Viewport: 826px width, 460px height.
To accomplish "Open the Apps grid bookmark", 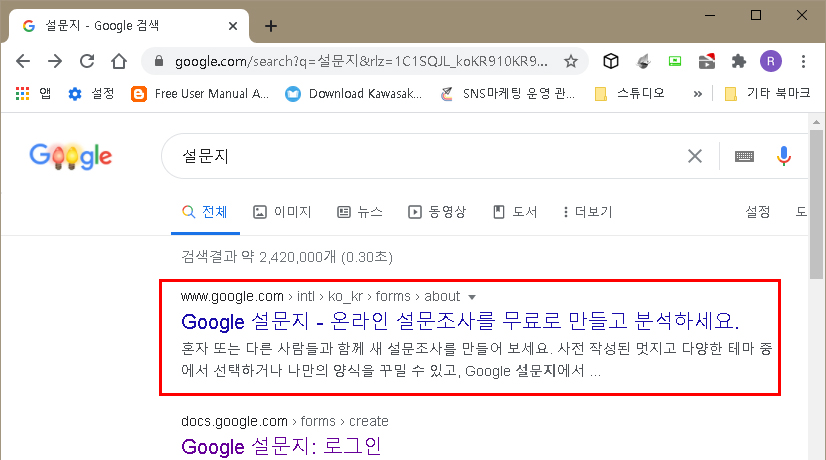I will coord(33,94).
